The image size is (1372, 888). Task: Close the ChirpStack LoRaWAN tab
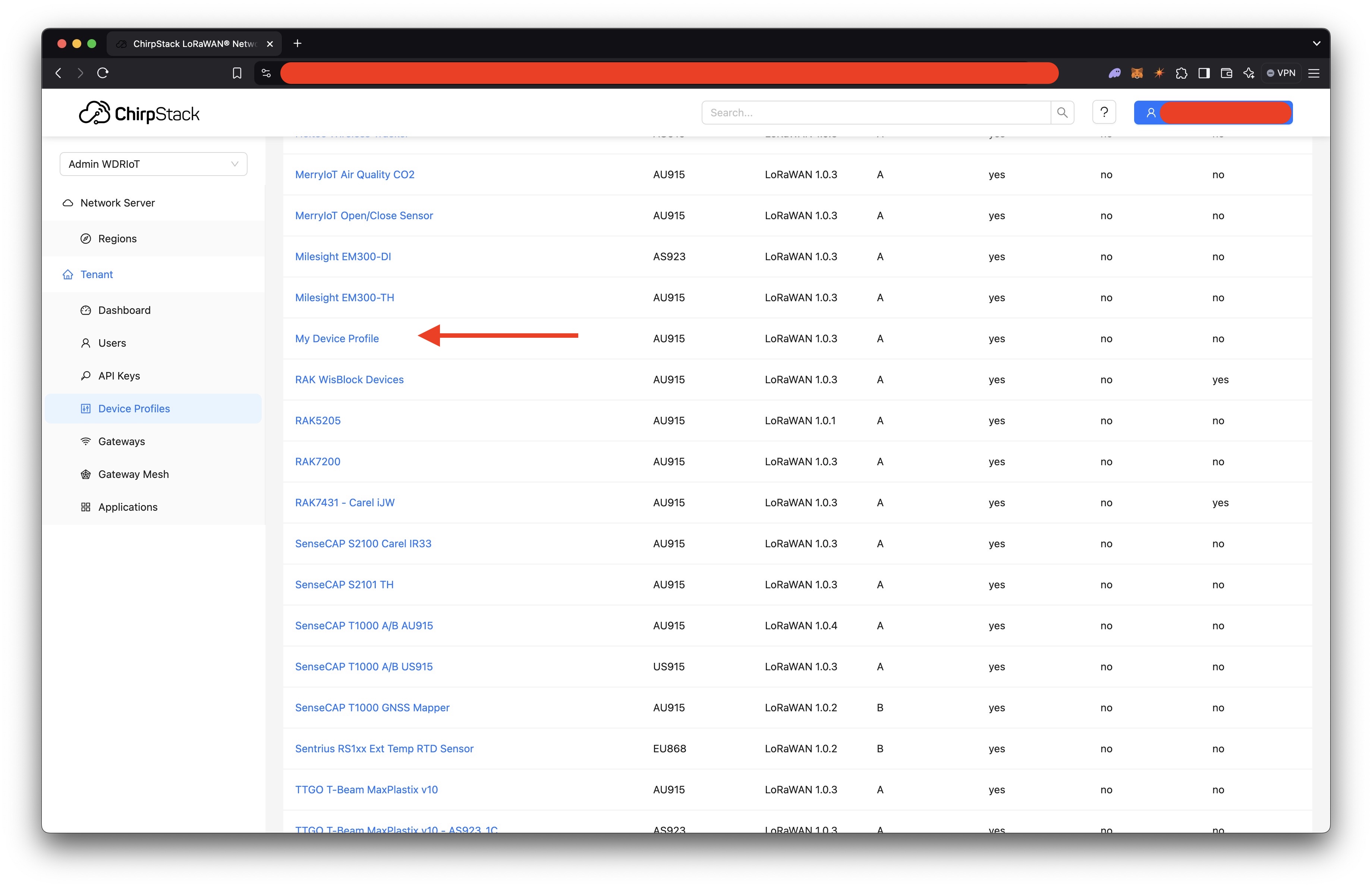click(270, 44)
